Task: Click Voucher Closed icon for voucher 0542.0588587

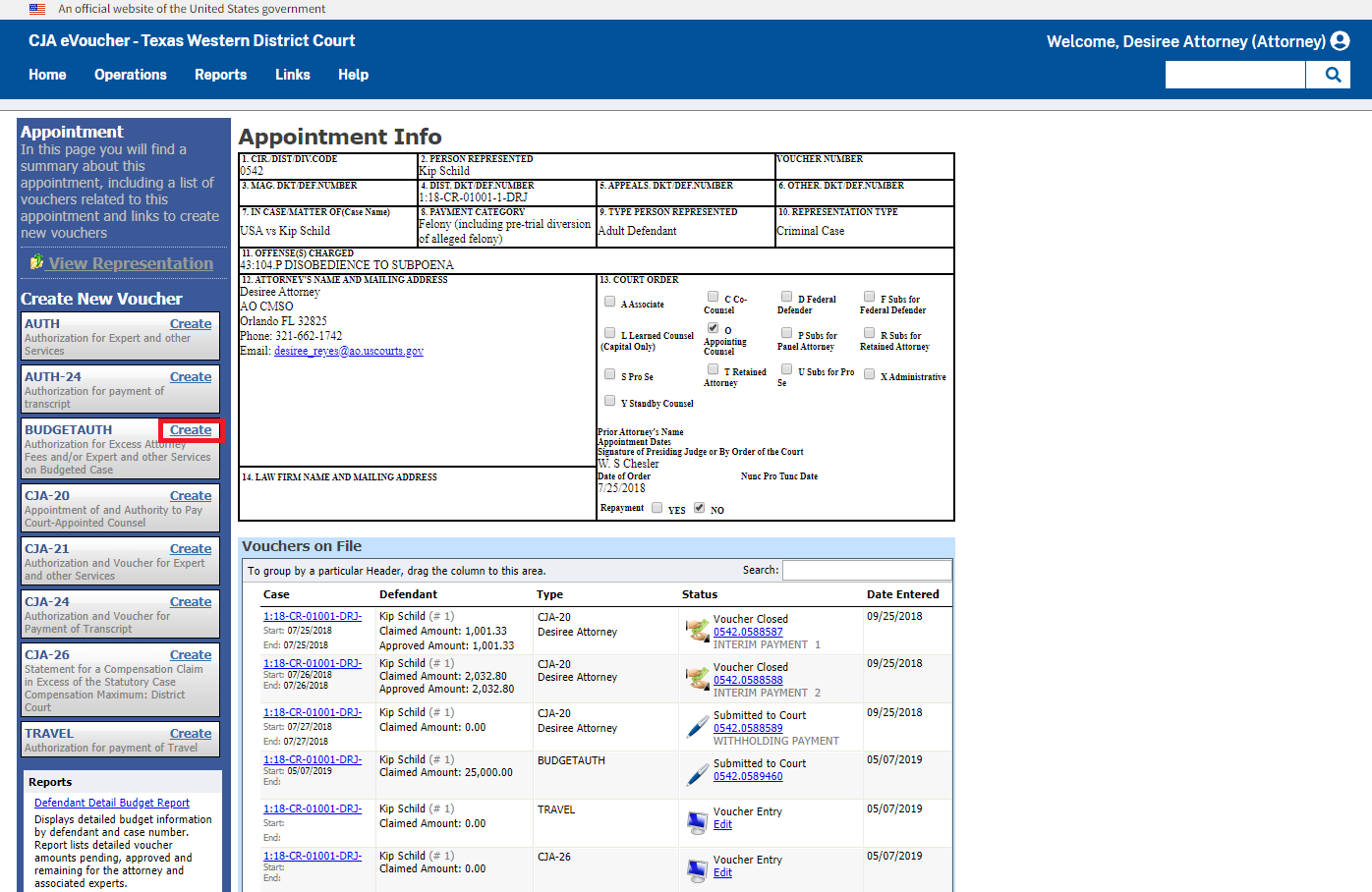Action: [x=697, y=631]
